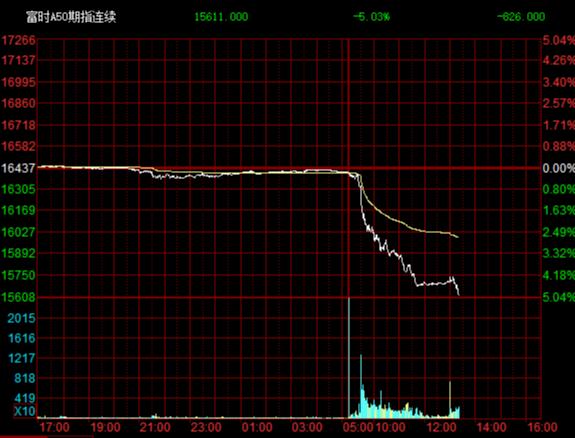Select the 16:00 time axis label
This screenshot has width=575, height=438.
pyautogui.click(x=542, y=427)
